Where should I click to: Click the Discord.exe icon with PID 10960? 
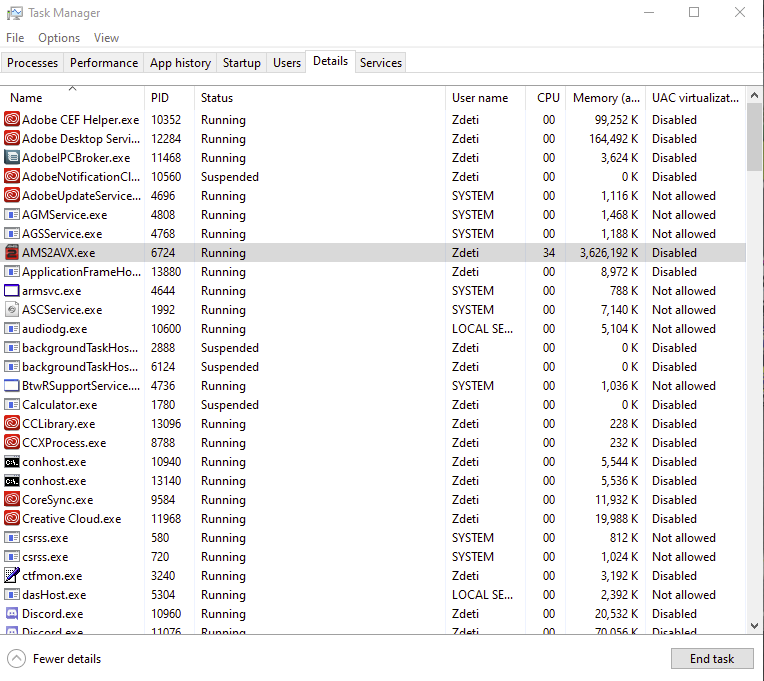point(12,613)
